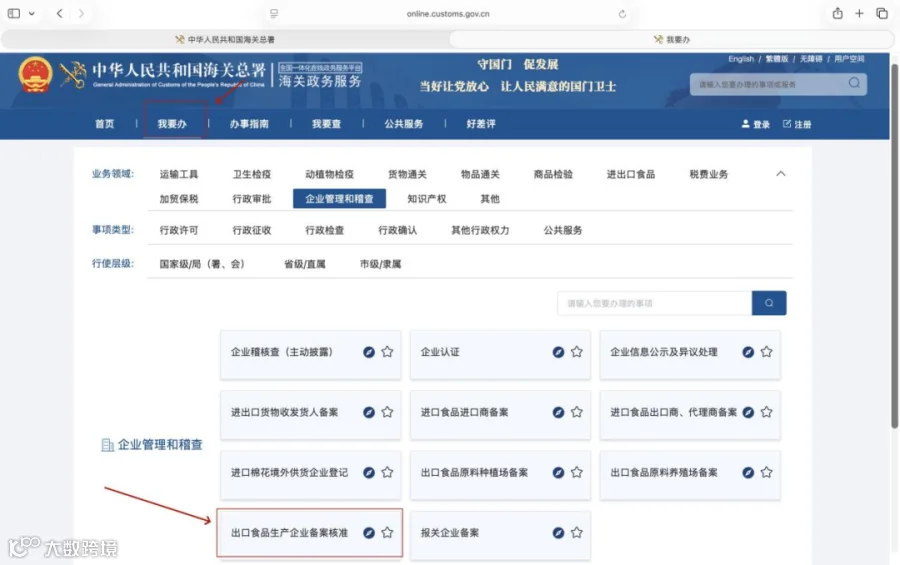Screen dimensions: 900x565
Task: Show tab overview icon
Action: (x=882, y=13)
